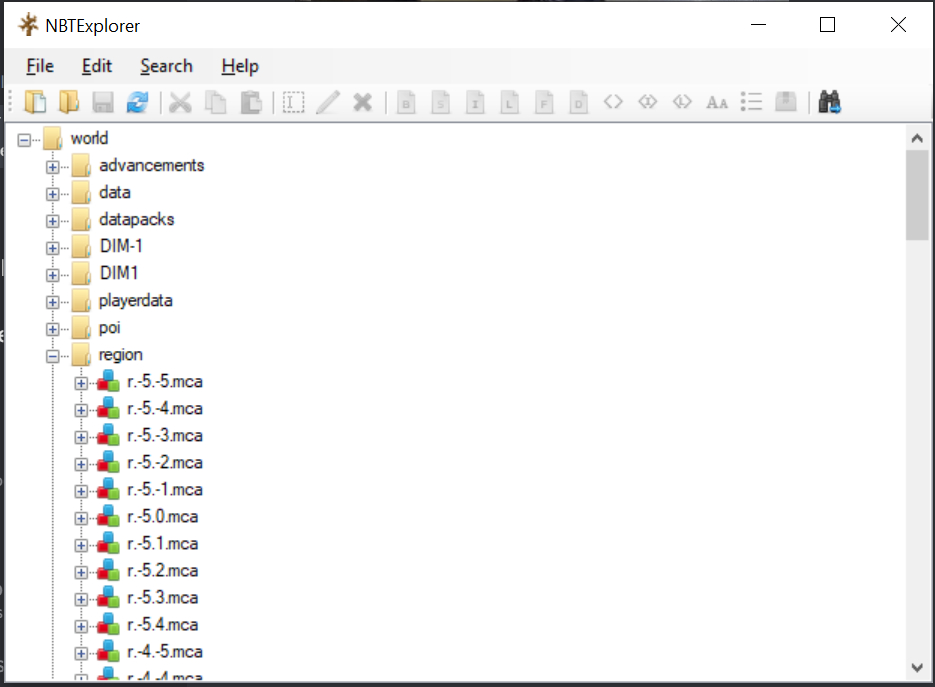Click the Paste clipboard icon
This screenshot has width=935, height=687.
pyautogui.click(x=251, y=102)
